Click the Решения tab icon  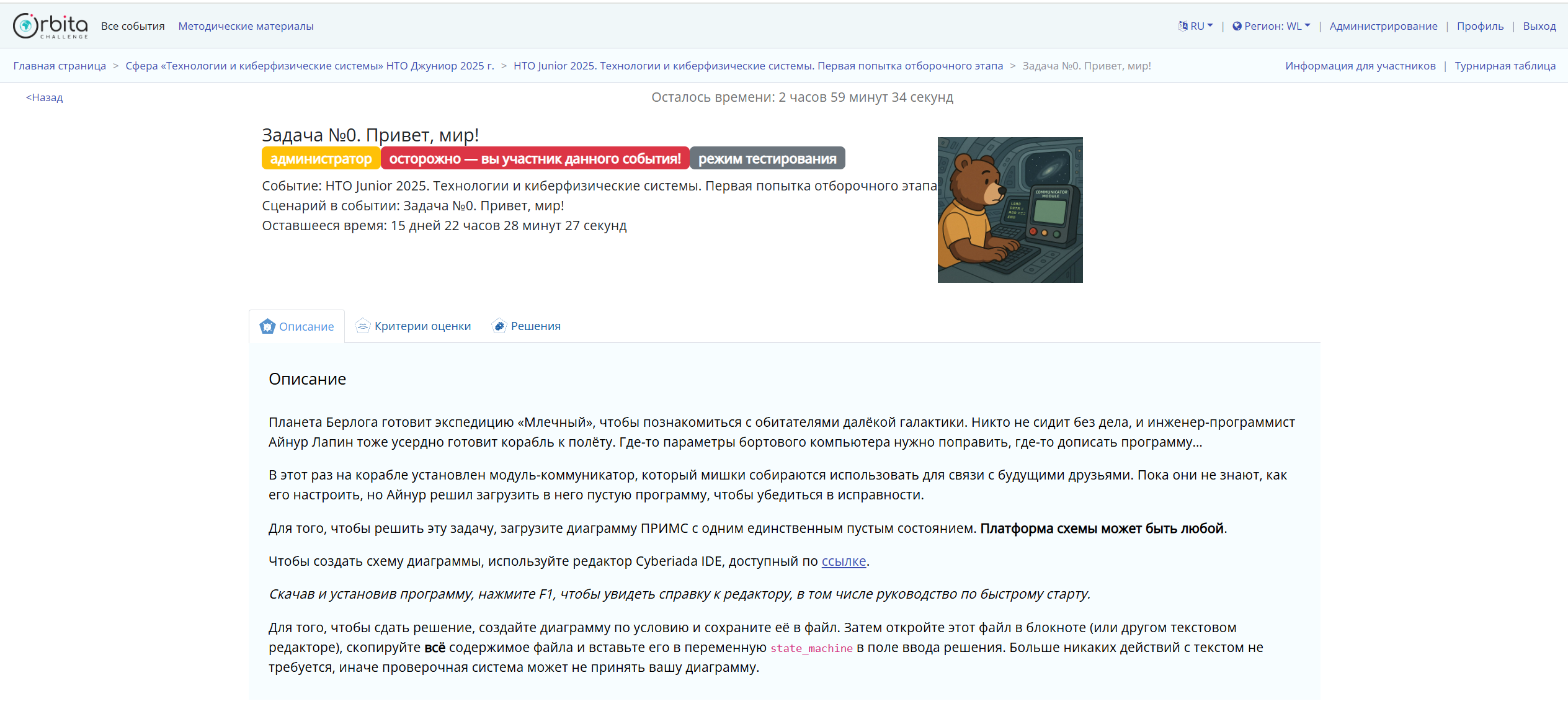(499, 326)
